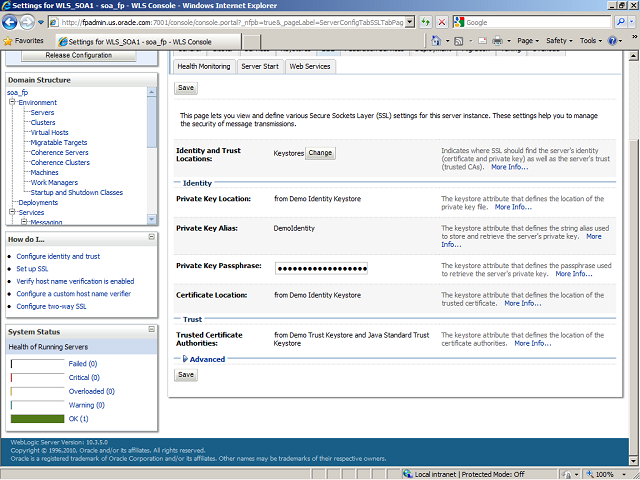Click the Private Key Passphrase field
This screenshot has width=640, height=480.
point(321,269)
